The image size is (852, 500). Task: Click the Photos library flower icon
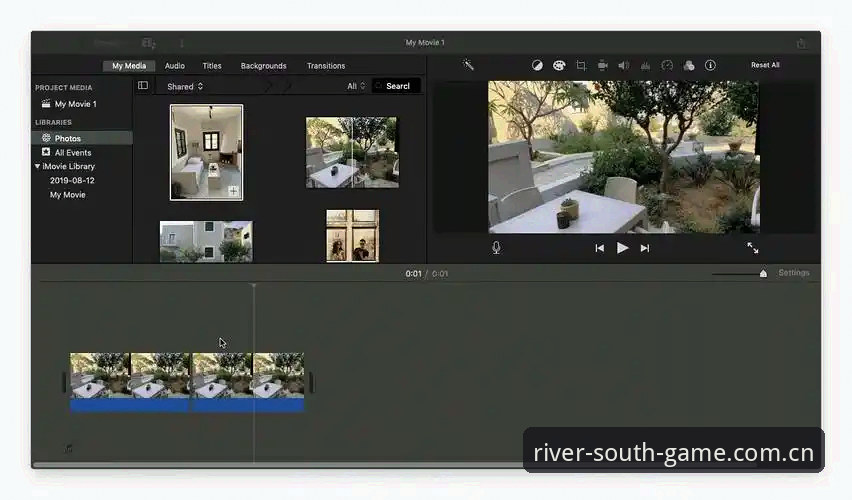46,138
